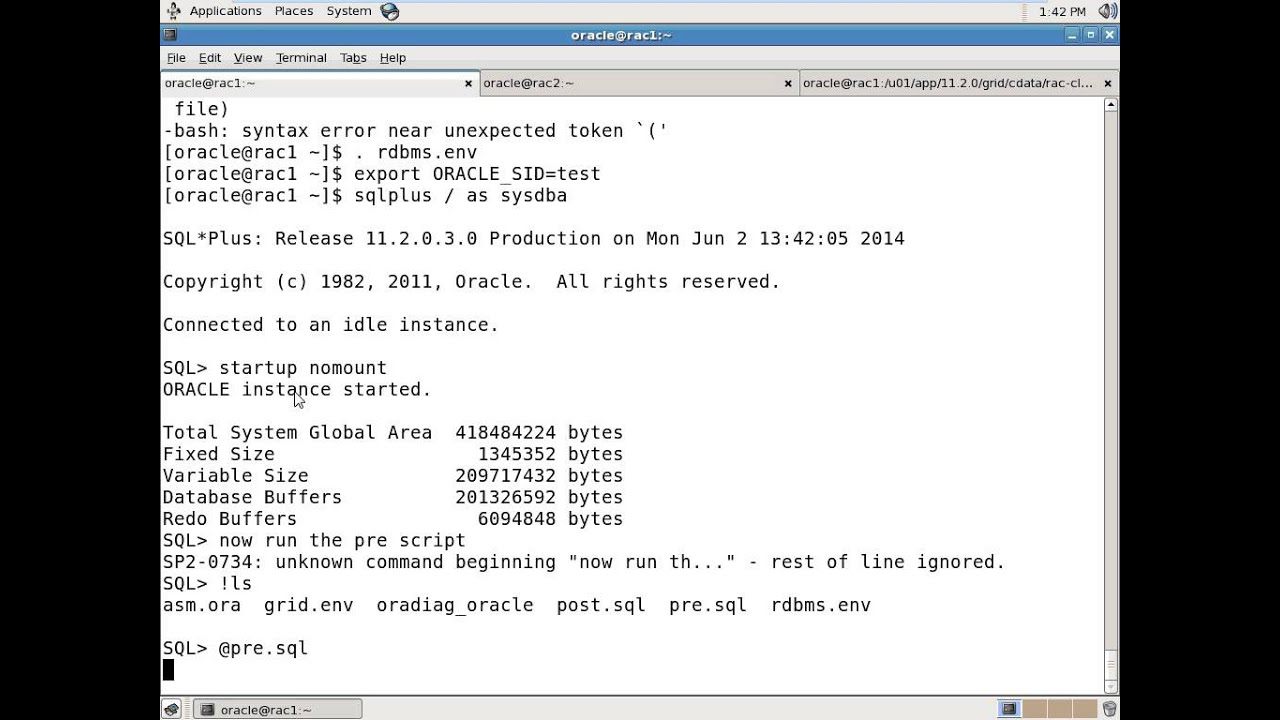Click 'Database Buffers' label

click(252, 497)
